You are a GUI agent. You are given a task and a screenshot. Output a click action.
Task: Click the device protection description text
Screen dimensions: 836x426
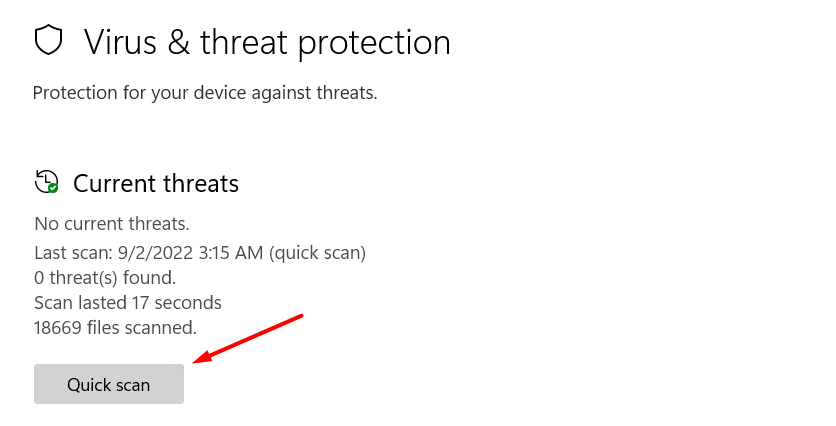point(205,93)
